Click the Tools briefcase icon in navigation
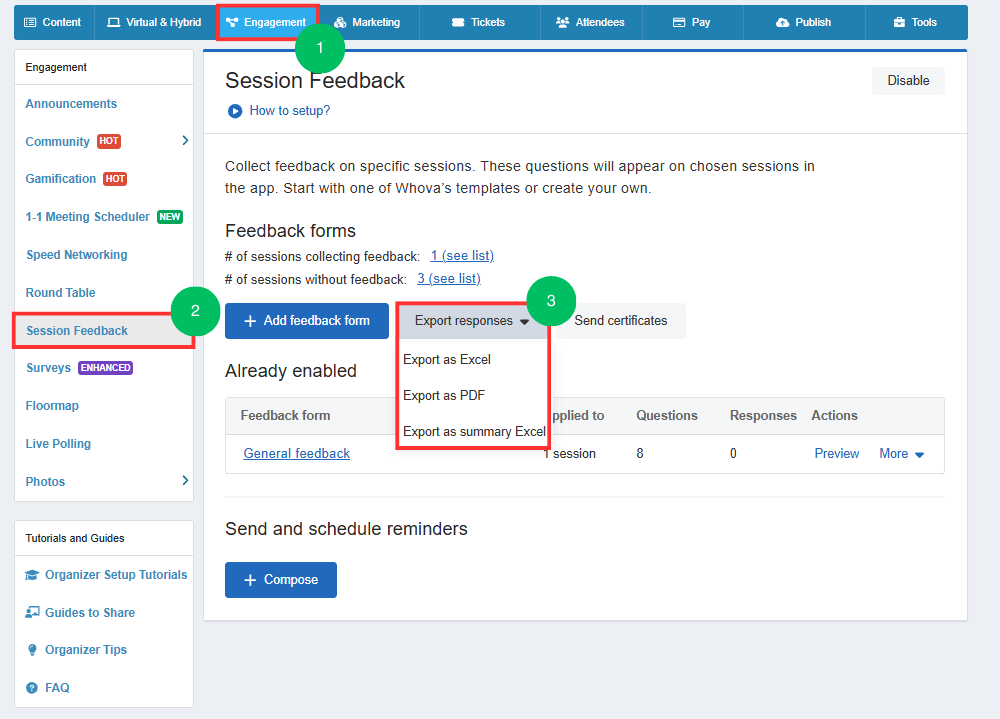Image resolution: width=1000 pixels, height=719 pixels. [899, 22]
